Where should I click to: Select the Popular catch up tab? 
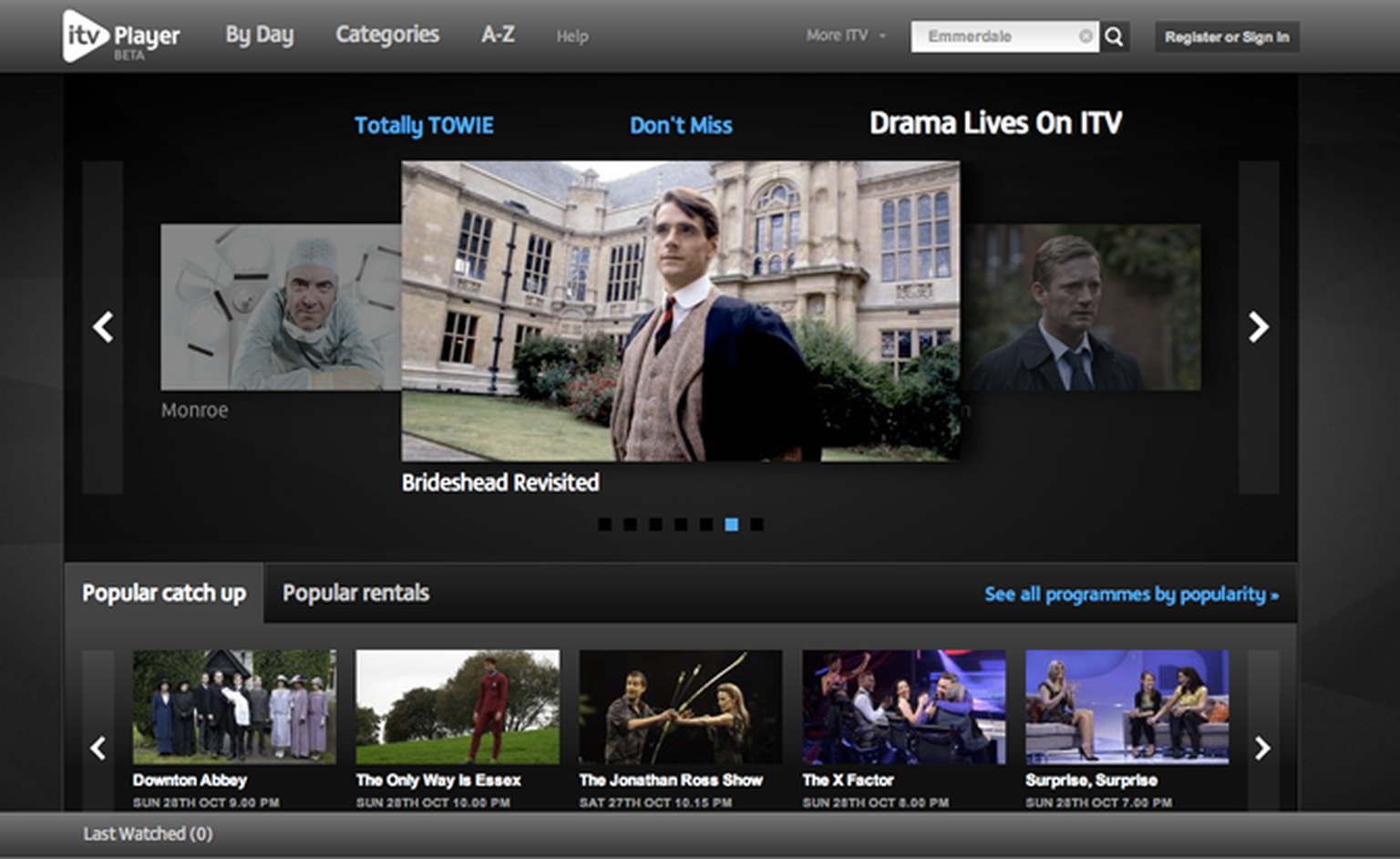click(164, 594)
